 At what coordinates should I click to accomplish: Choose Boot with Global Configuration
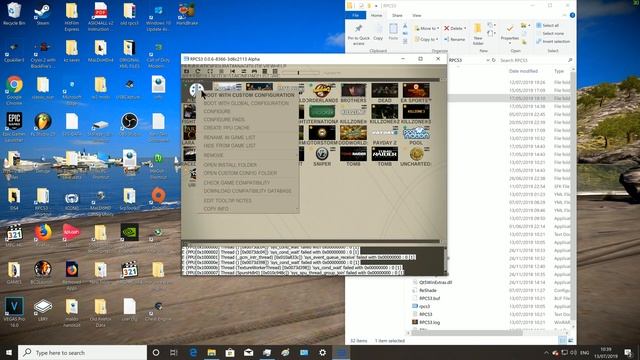(247, 103)
